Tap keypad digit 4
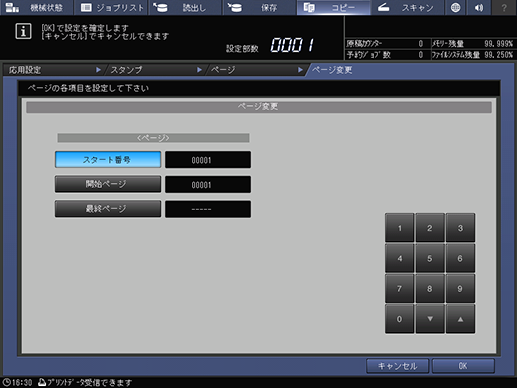The image size is (517, 388). coord(400,258)
